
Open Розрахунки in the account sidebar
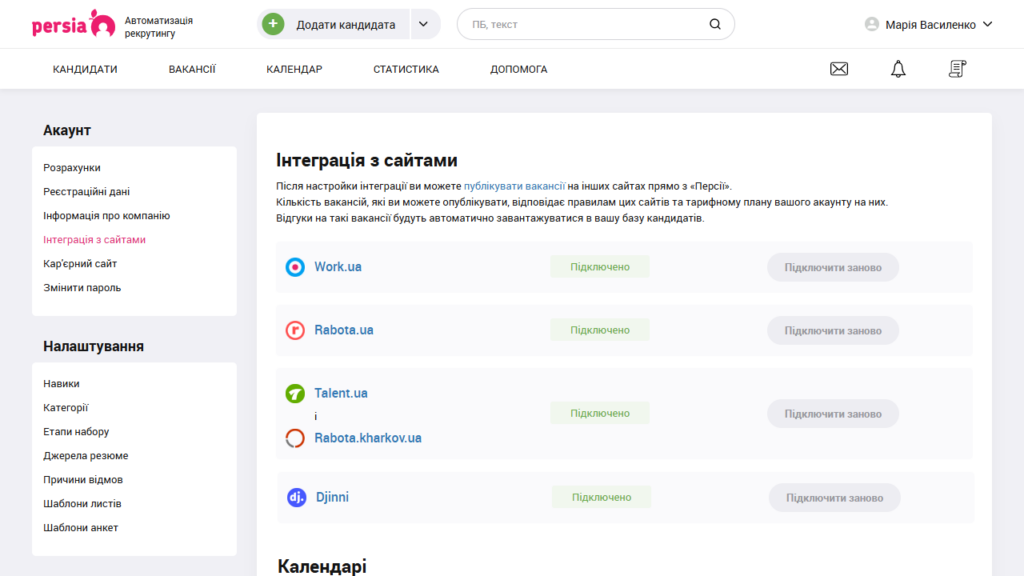click(x=72, y=168)
